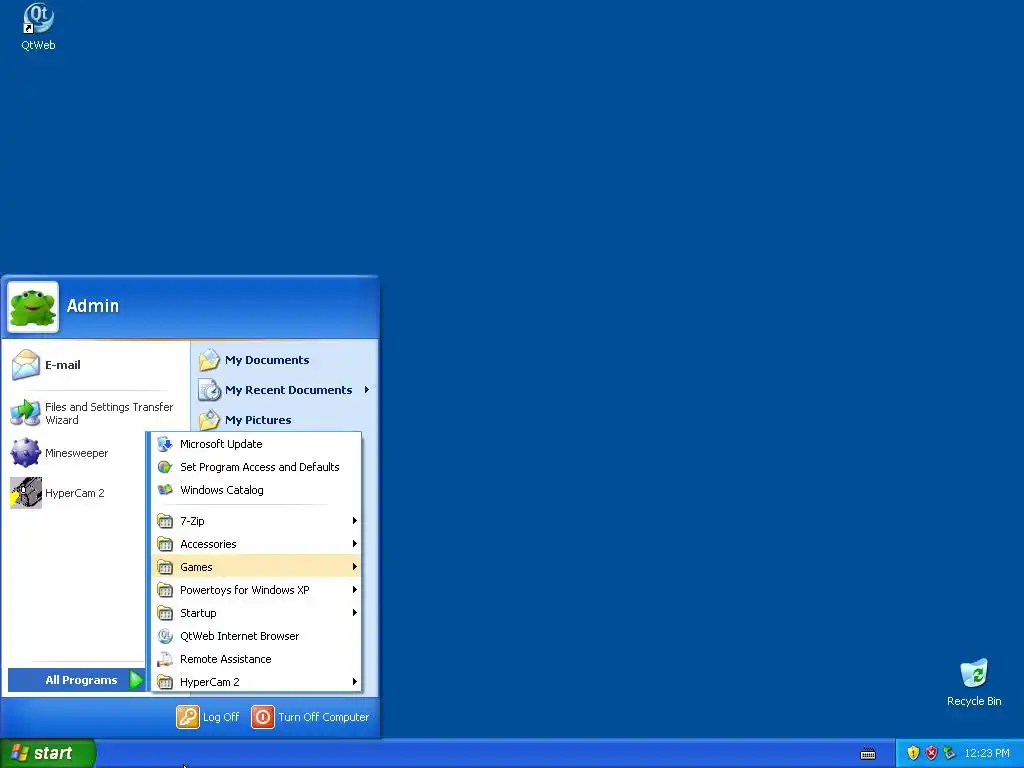Open Windows Catalog menu entry
The width and height of the screenshot is (1024, 768).
[x=257, y=490]
